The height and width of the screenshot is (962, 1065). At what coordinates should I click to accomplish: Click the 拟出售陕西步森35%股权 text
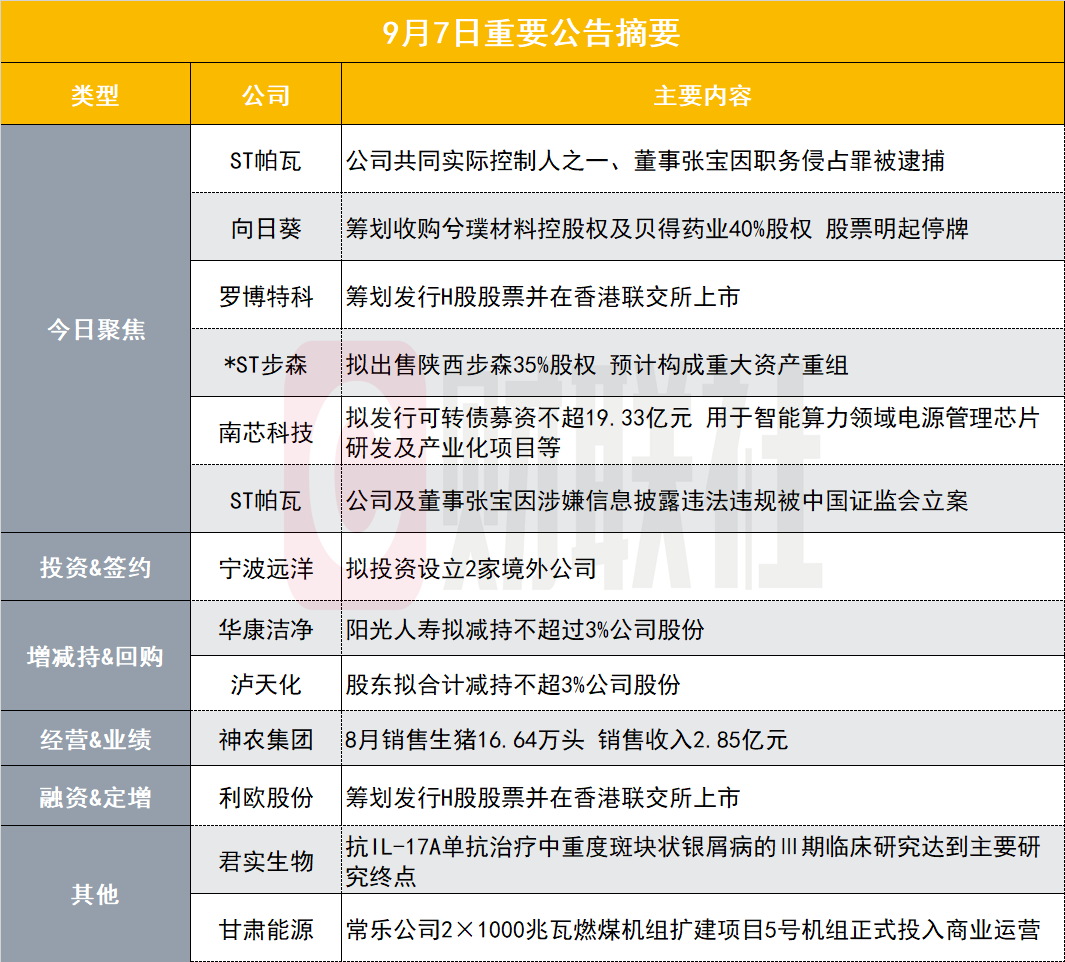click(x=597, y=365)
